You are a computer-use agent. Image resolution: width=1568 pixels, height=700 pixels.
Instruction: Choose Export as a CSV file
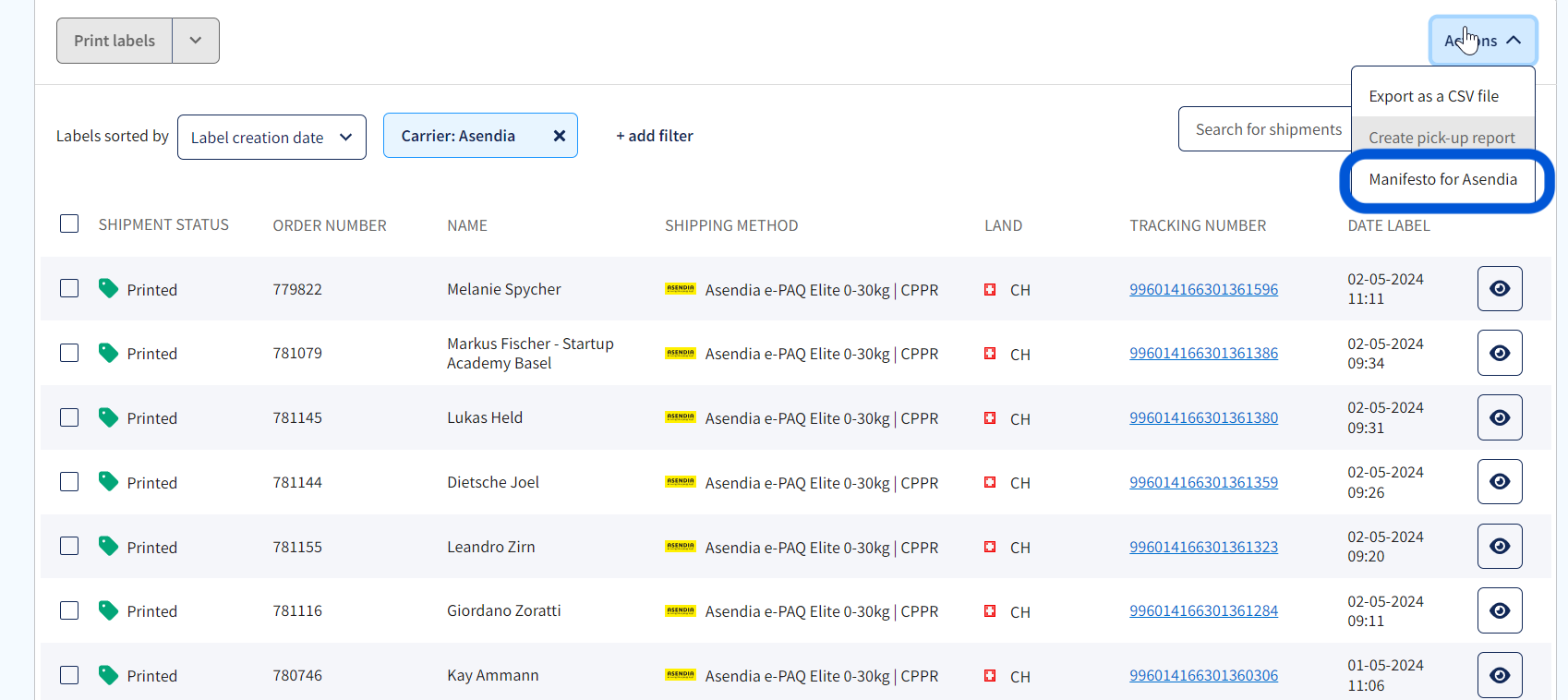point(1442,96)
